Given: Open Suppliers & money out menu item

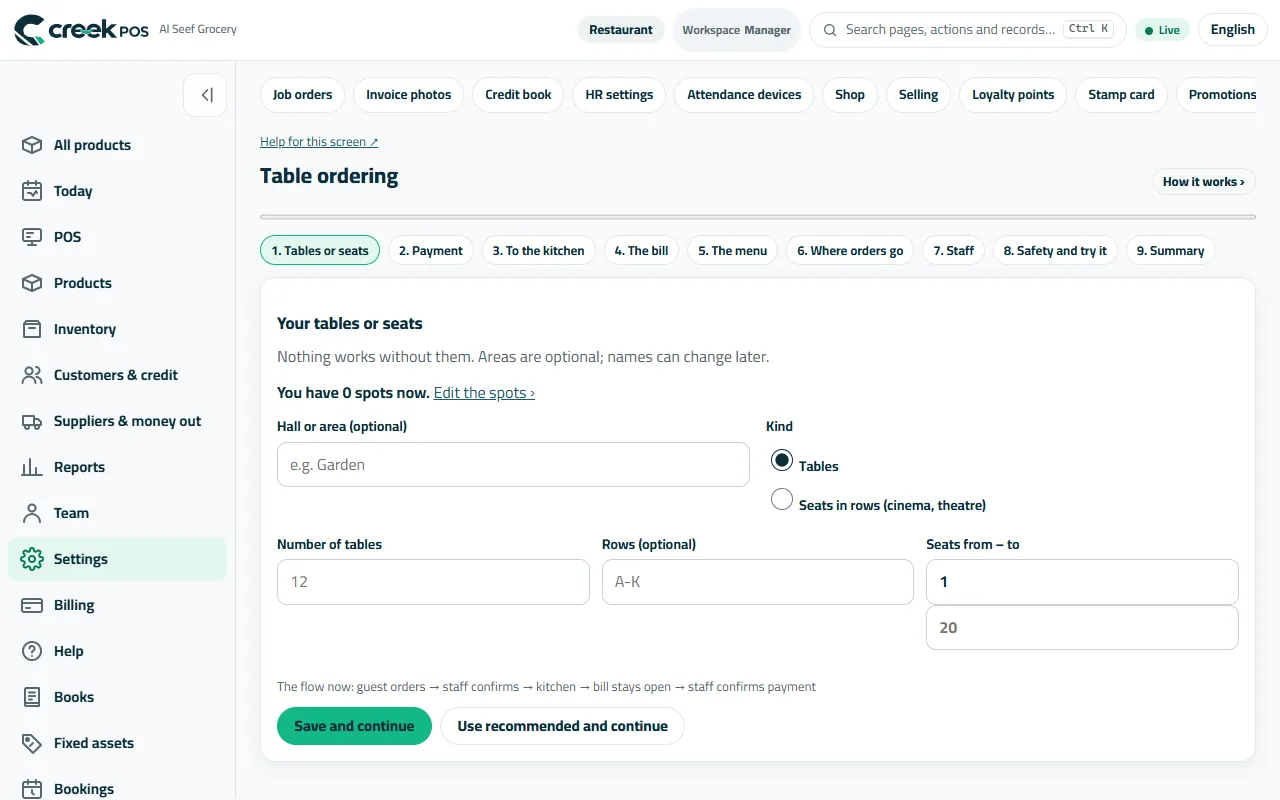Looking at the screenshot, I should pyautogui.click(x=118, y=421).
